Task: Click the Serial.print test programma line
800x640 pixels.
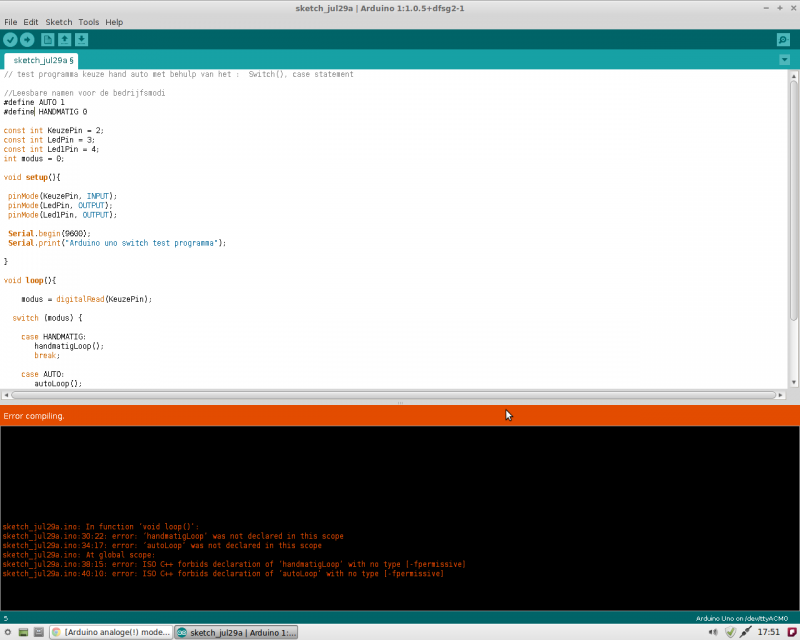Action: [x=117, y=243]
